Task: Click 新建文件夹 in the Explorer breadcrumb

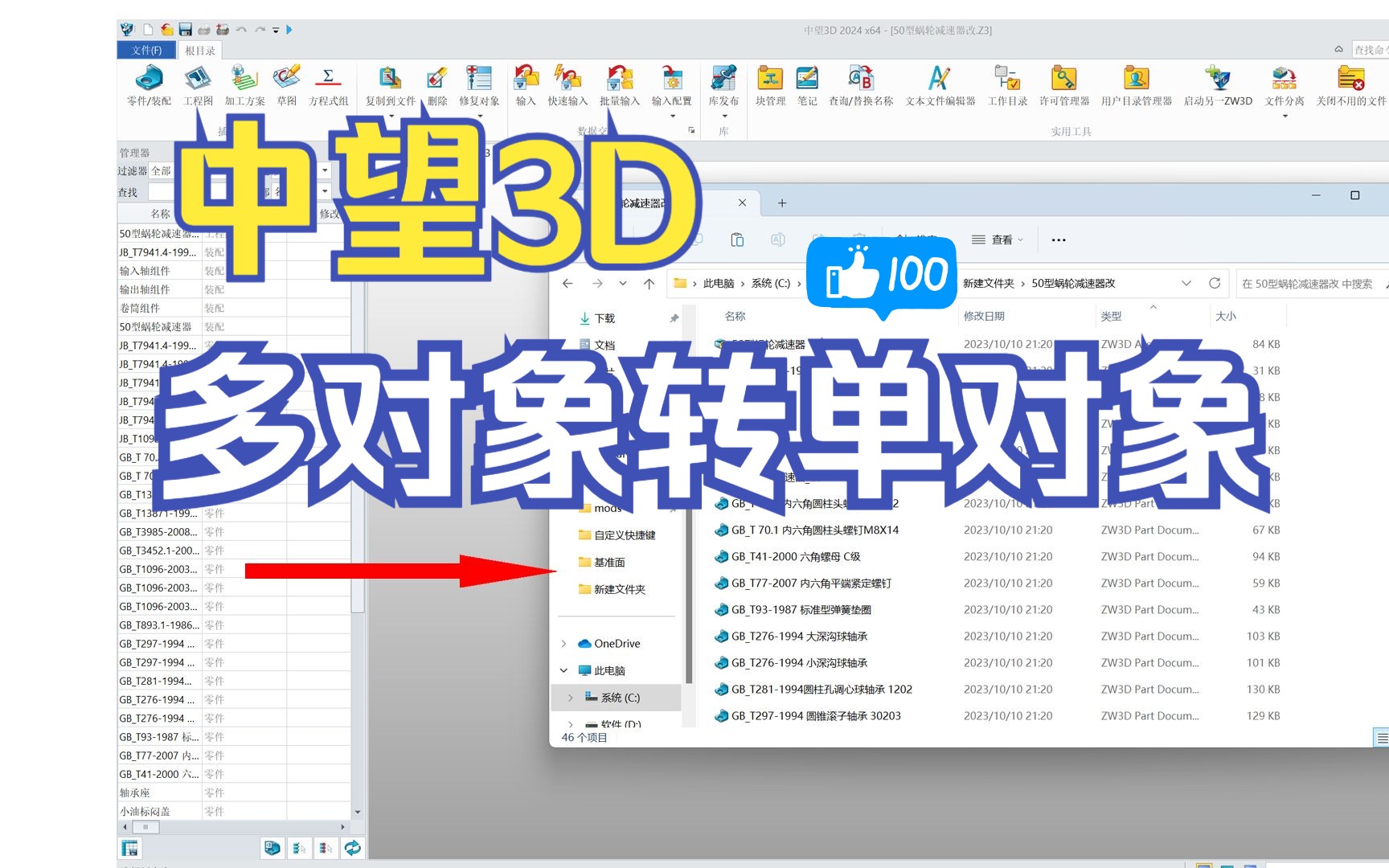Action: pos(989,283)
